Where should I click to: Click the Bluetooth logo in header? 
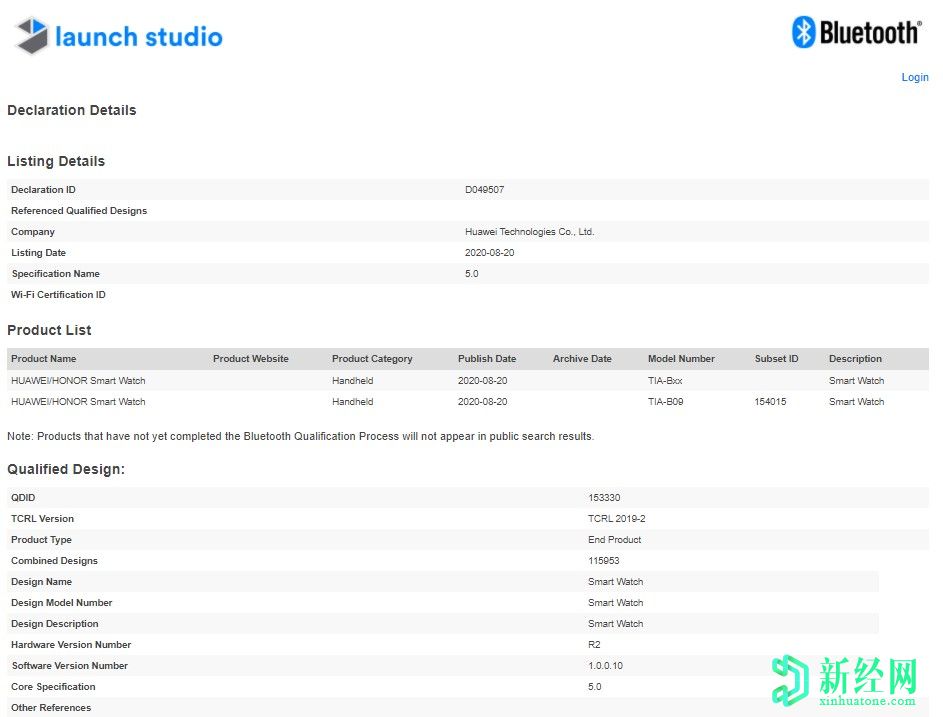pyautogui.click(x=856, y=32)
